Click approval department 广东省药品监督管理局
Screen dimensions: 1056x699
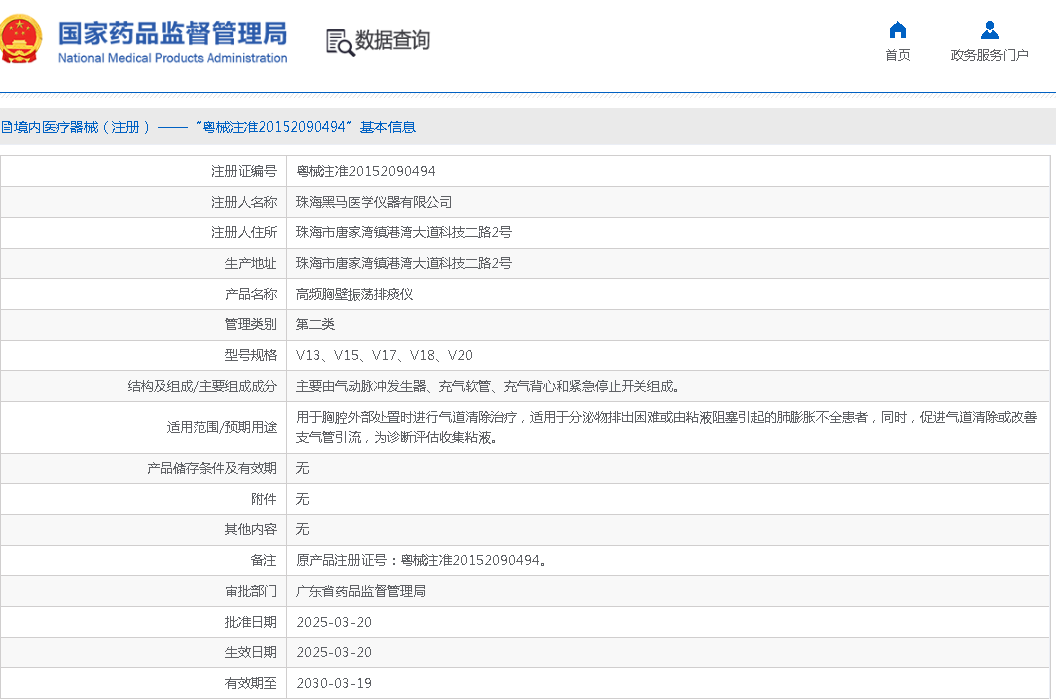point(360,591)
